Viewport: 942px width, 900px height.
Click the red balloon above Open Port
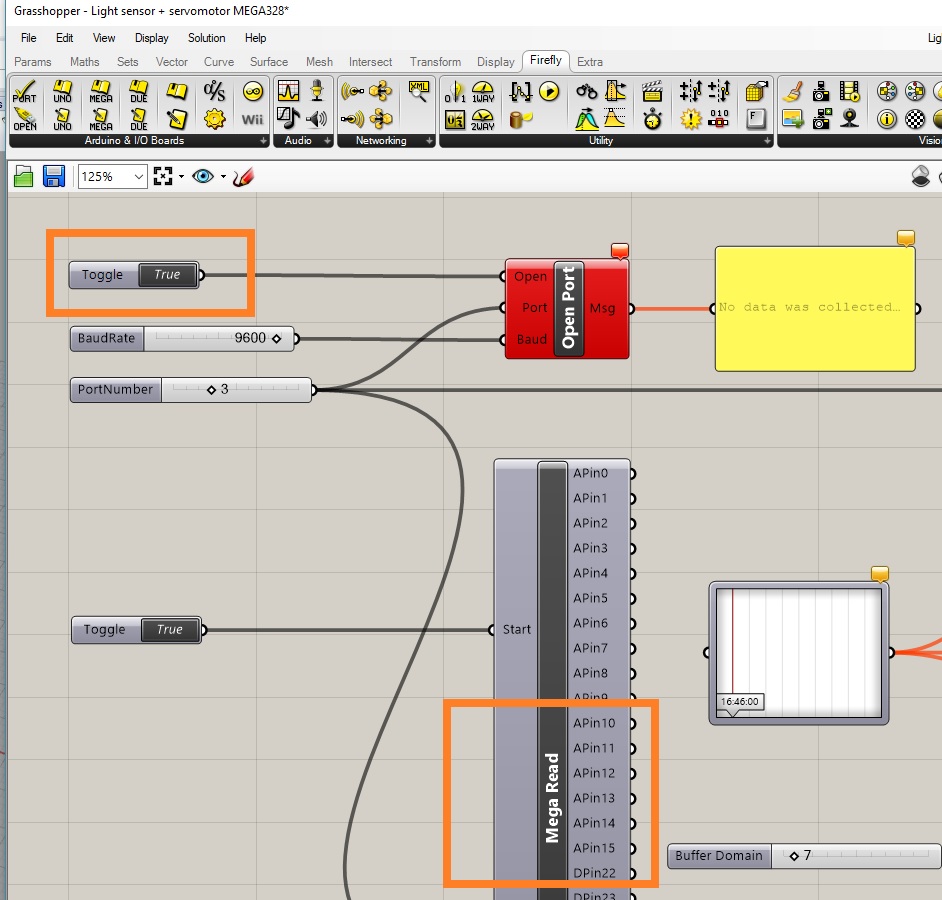click(x=620, y=251)
